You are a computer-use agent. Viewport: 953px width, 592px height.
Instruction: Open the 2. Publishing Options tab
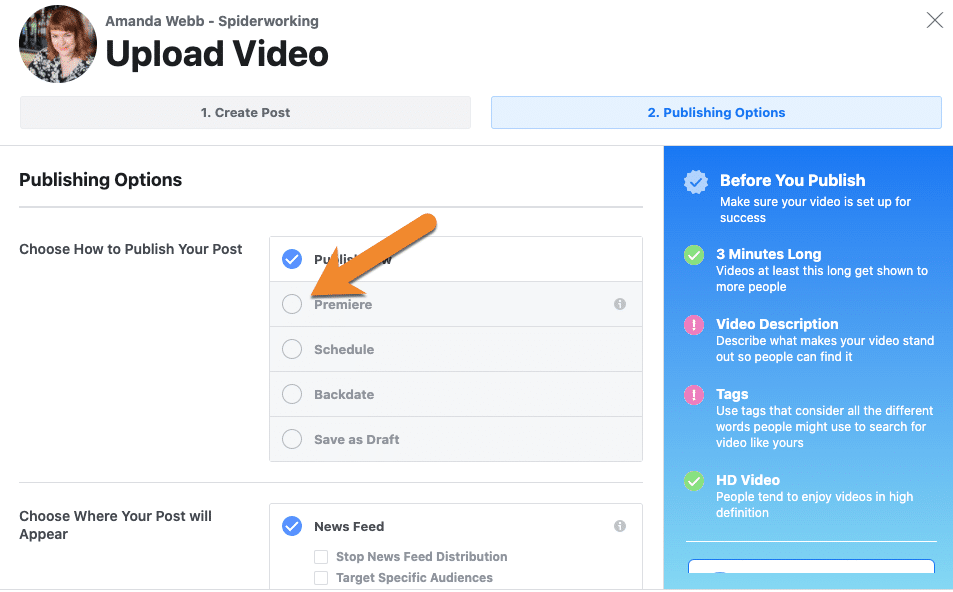pyautogui.click(x=716, y=112)
